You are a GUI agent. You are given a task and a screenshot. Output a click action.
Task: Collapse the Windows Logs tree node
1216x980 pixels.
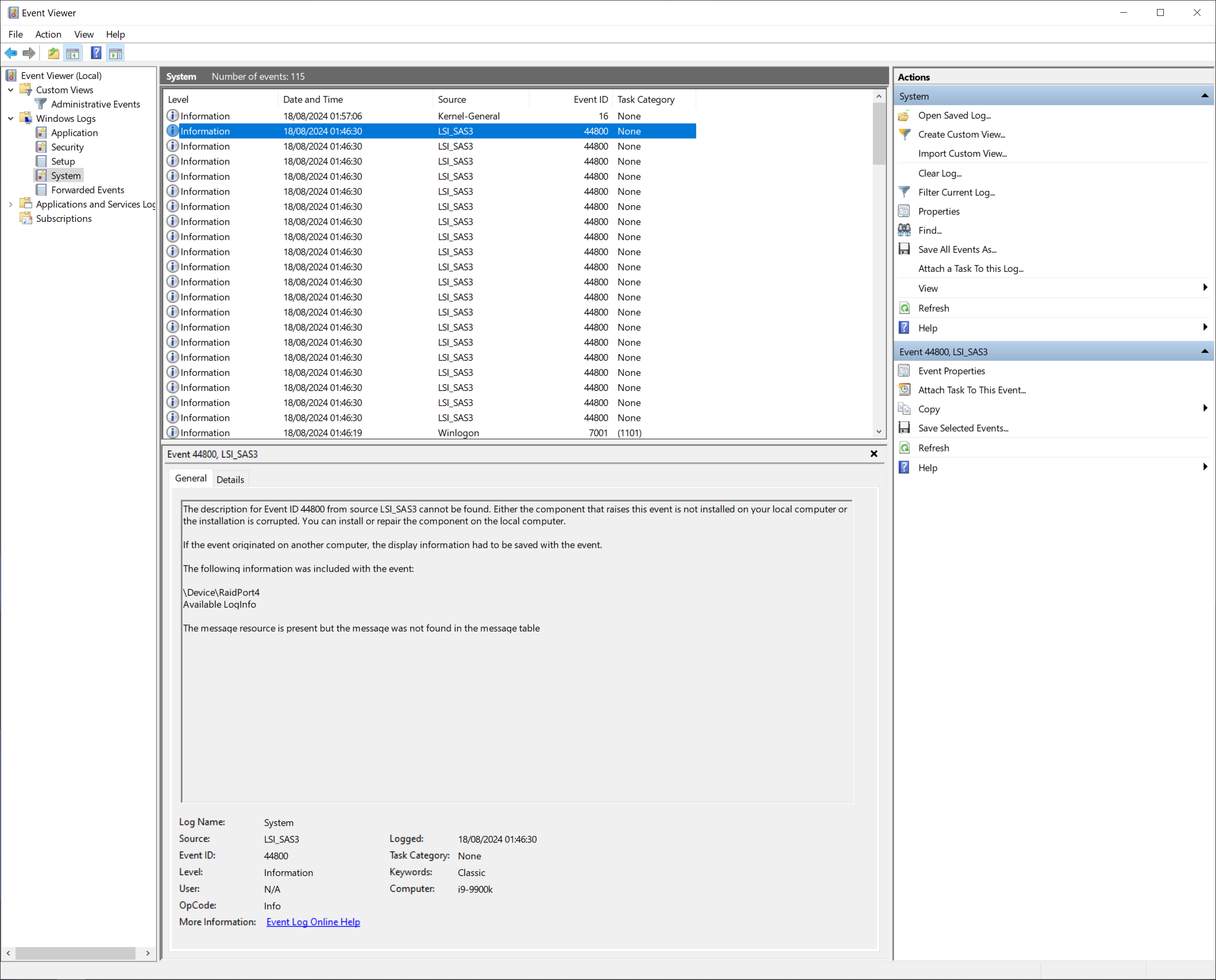coord(11,118)
